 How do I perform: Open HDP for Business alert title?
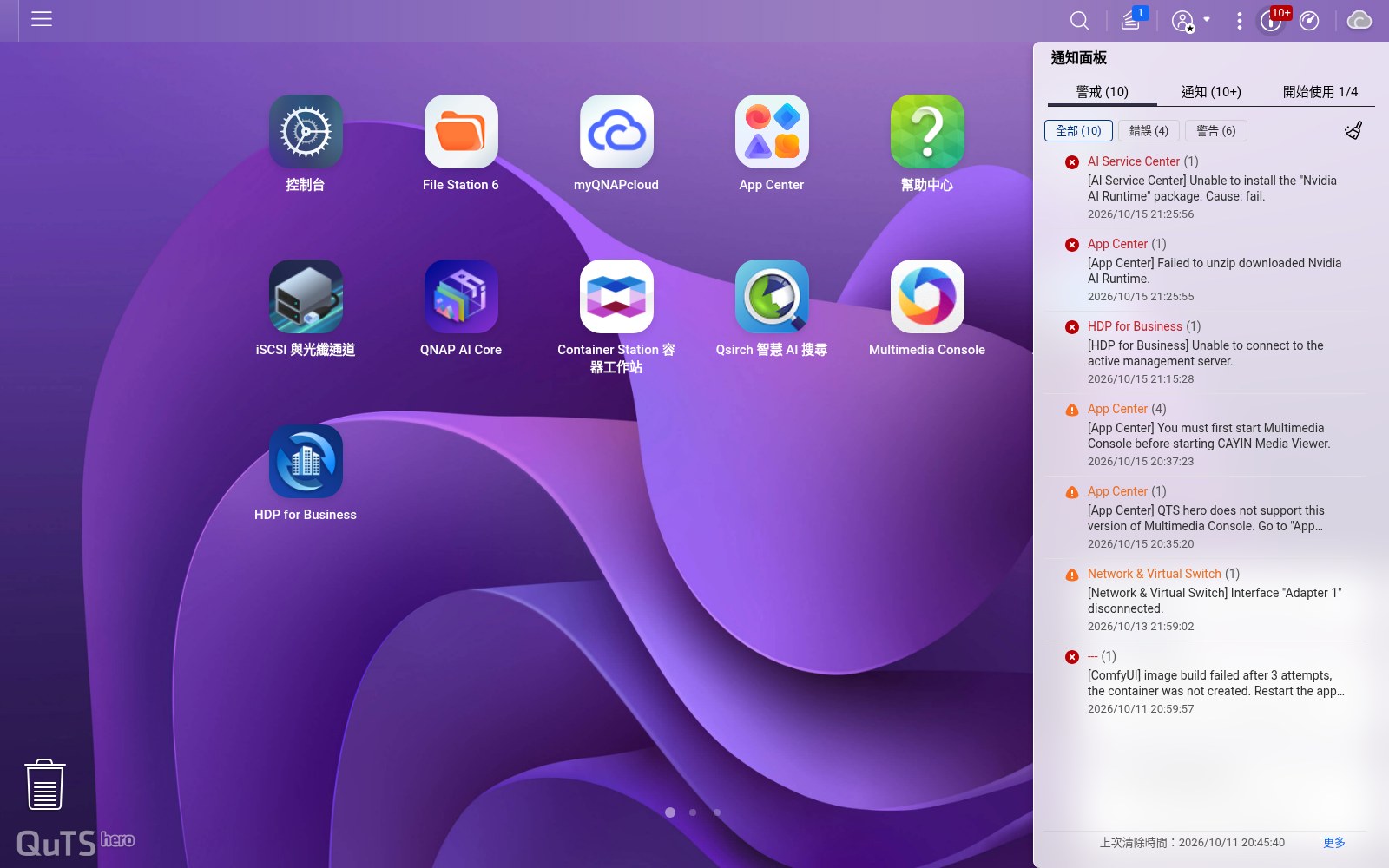pos(1135,326)
